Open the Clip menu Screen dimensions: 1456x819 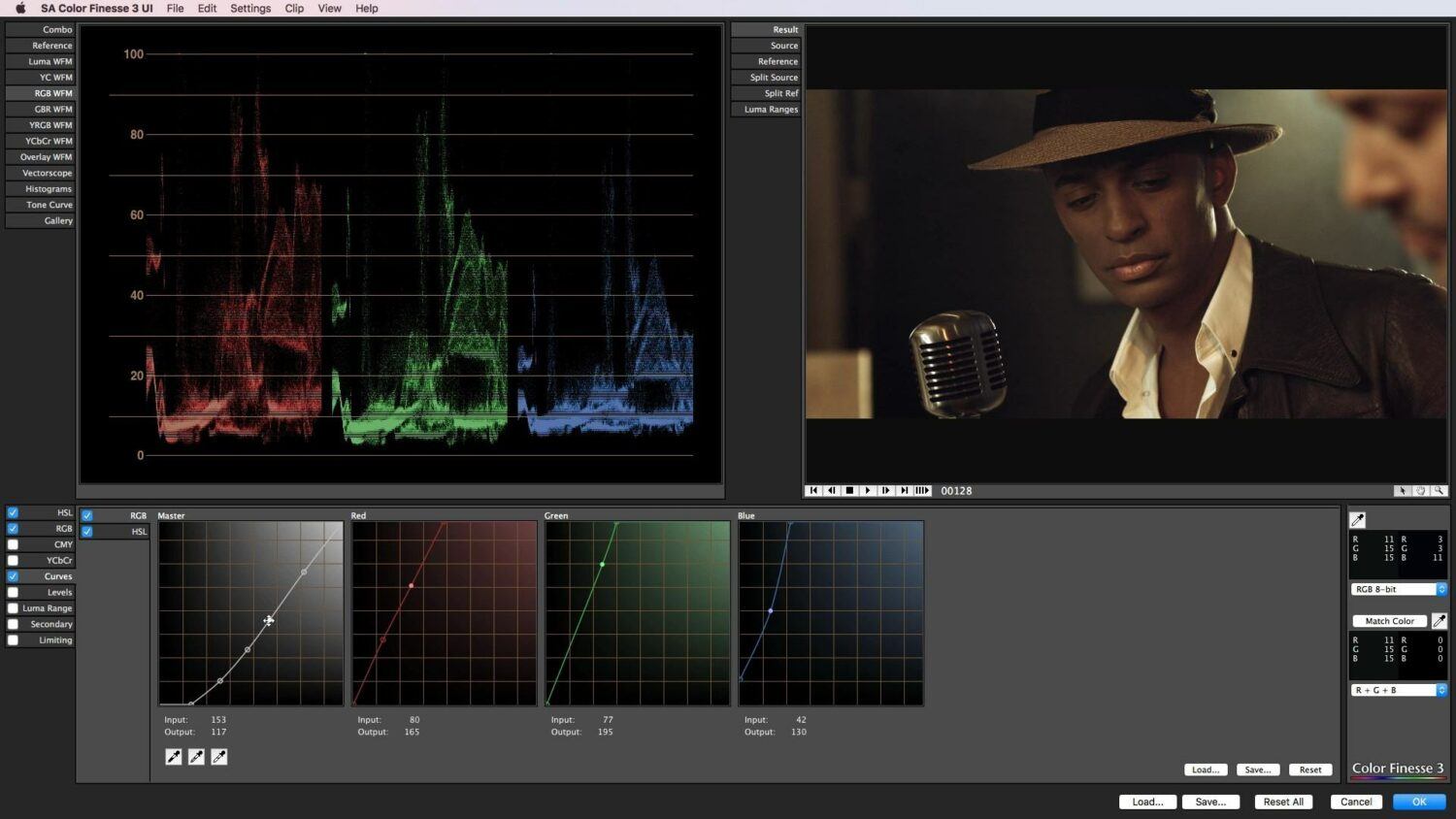click(x=294, y=8)
